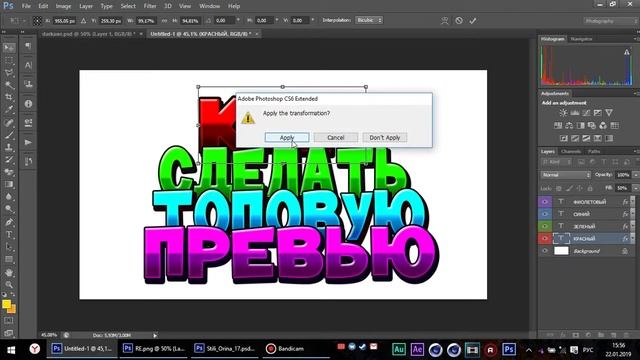Cancel transform with the circle-slash icon
640x360 pixels.
pos(459,20)
